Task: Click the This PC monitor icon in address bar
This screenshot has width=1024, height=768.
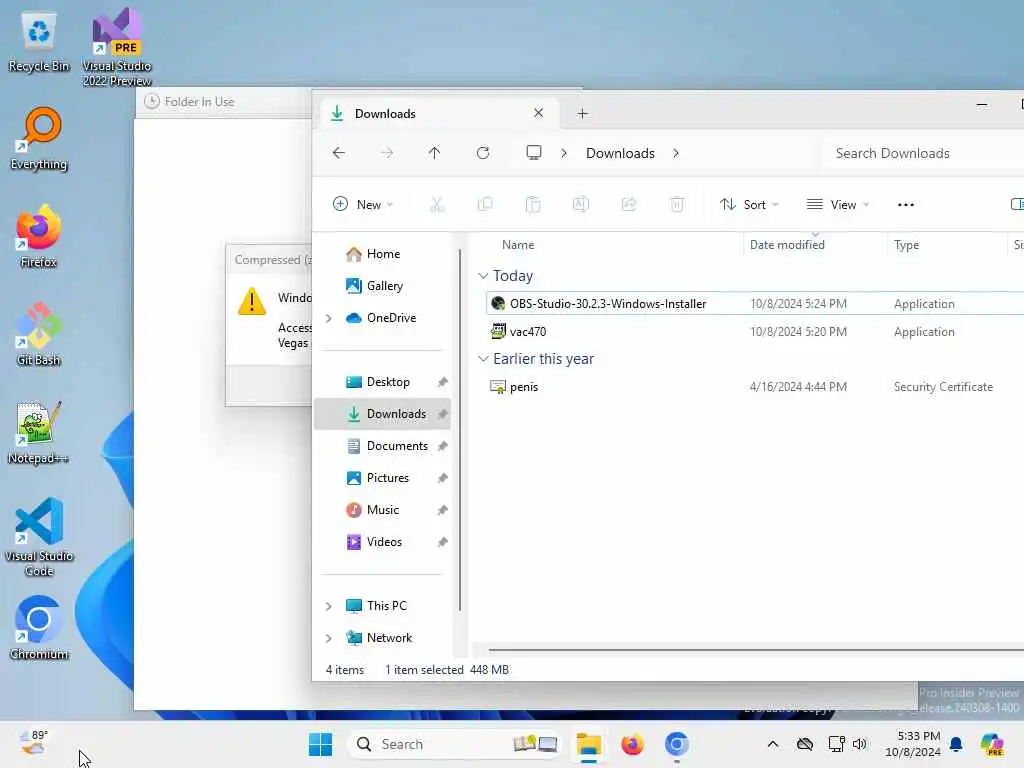Action: click(x=534, y=153)
